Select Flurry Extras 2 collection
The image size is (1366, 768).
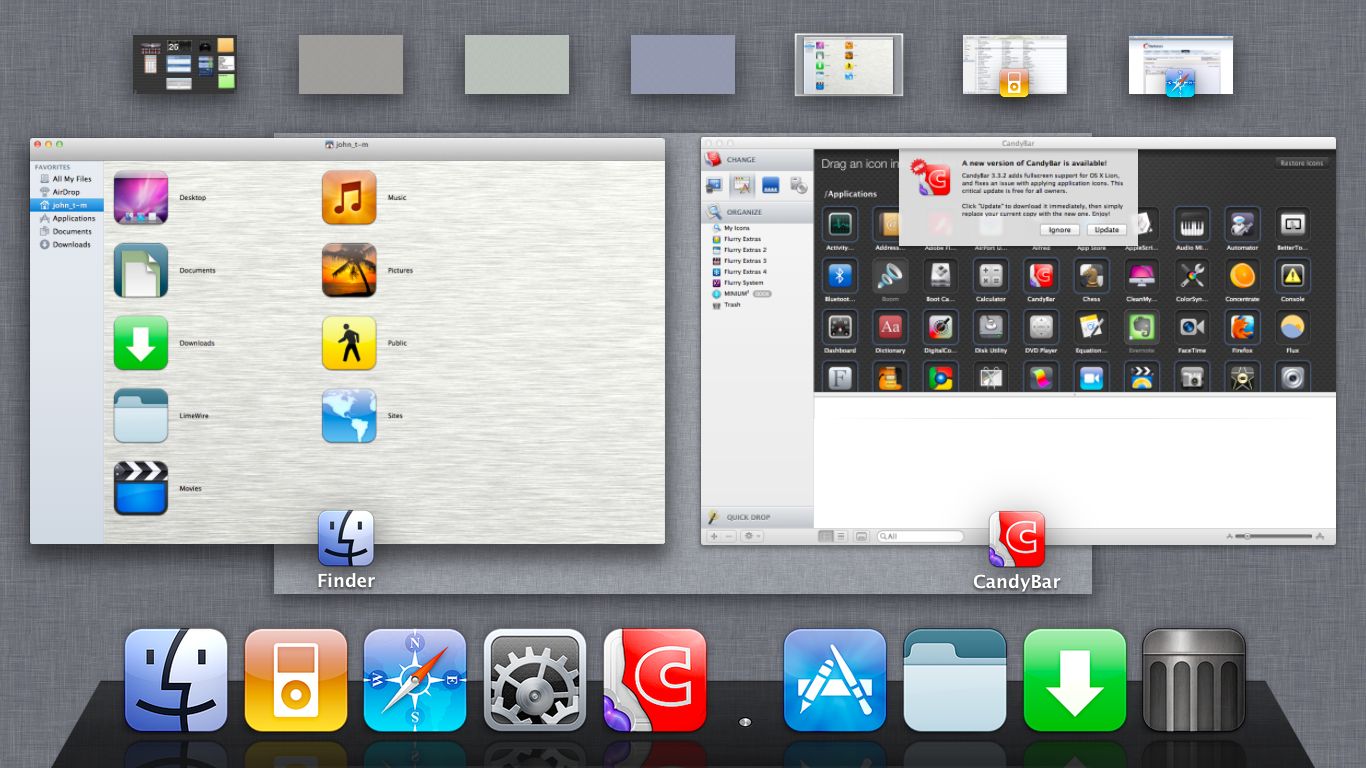point(757,250)
